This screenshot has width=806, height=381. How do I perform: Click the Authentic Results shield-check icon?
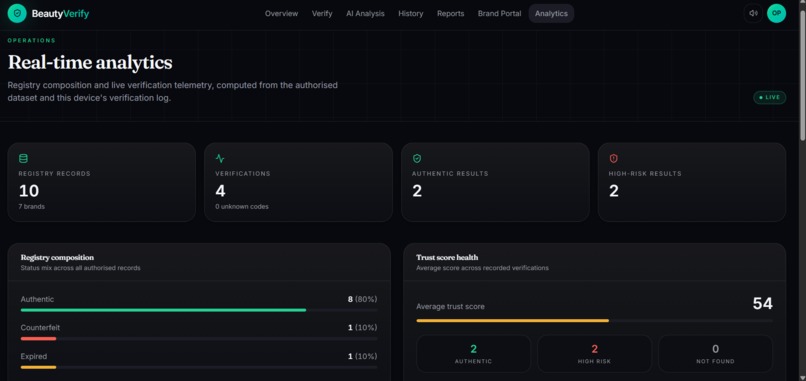(417, 158)
